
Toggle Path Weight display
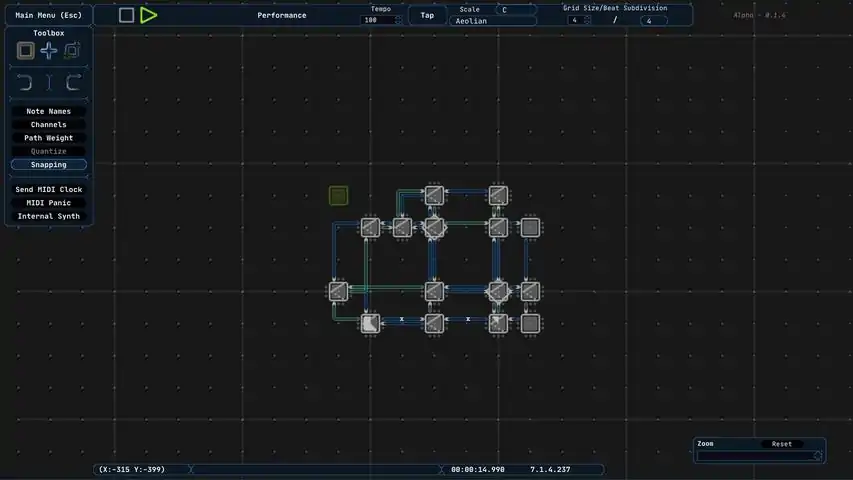pyautogui.click(x=48, y=138)
